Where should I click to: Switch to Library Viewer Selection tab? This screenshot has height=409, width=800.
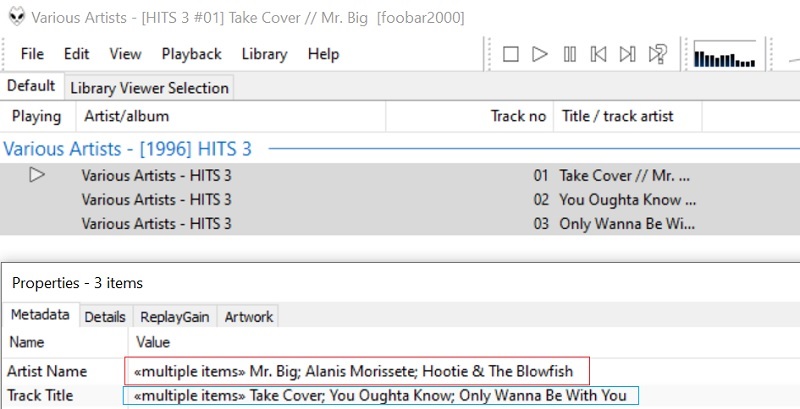(x=149, y=88)
